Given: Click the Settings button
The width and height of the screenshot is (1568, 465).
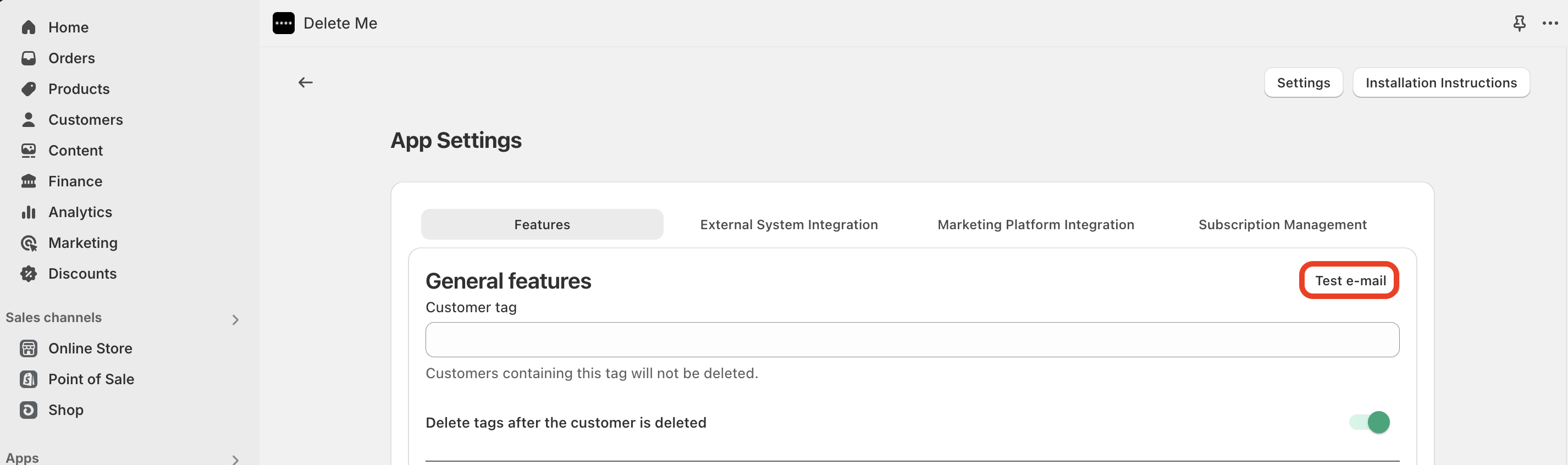Looking at the screenshot, I should 1303,83.
